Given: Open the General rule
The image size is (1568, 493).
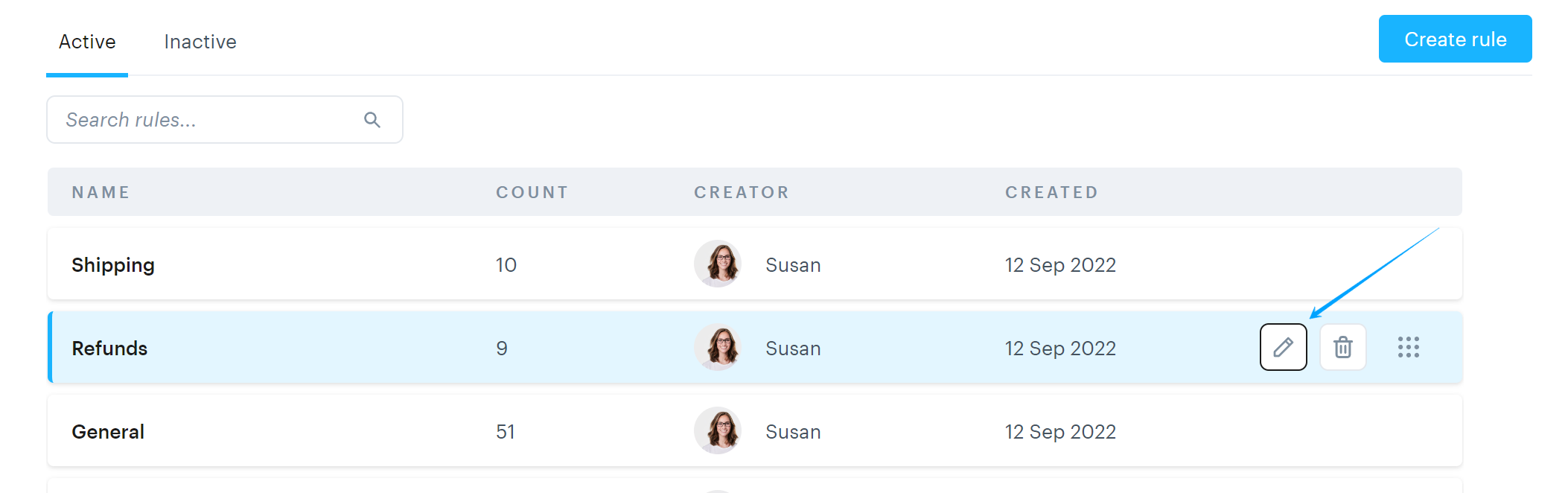Looking at the screenshot, I should point(108,432).
